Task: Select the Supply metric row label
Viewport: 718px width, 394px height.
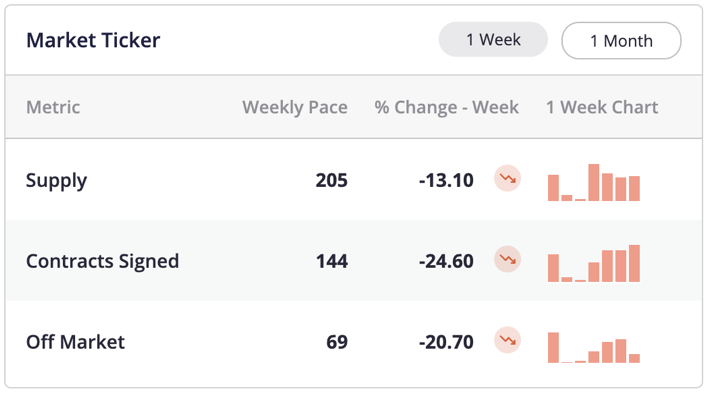Action: tap(56, 181)
